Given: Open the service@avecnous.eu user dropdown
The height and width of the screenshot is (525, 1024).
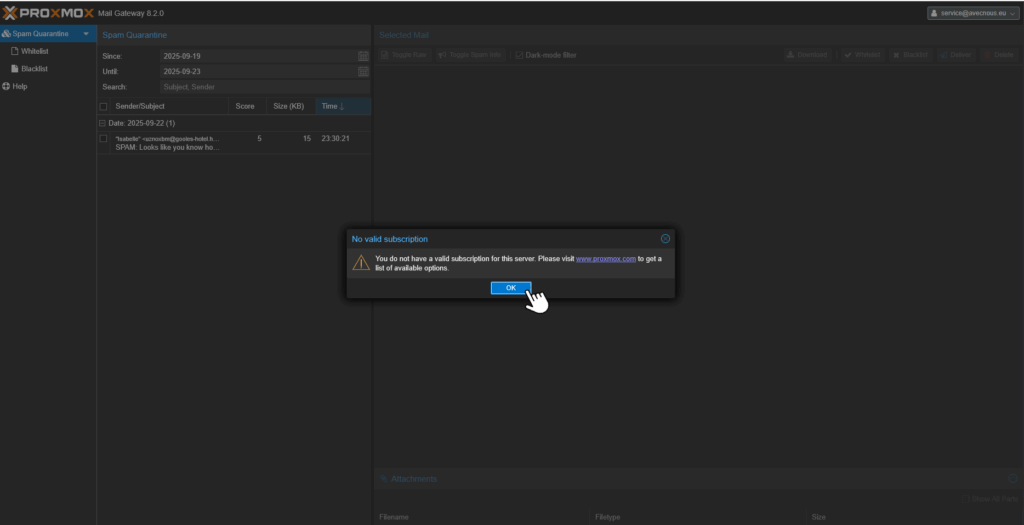Looking at the screenshot, I should tap(970, 13).
